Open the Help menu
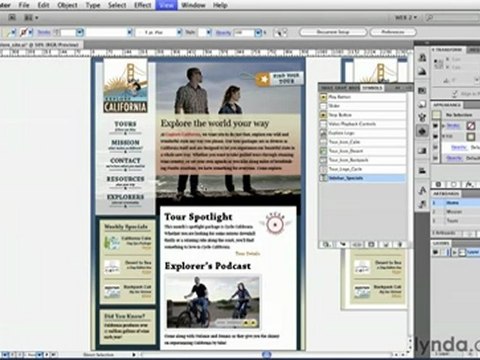480x360 pixels. [x=220, y=5]
